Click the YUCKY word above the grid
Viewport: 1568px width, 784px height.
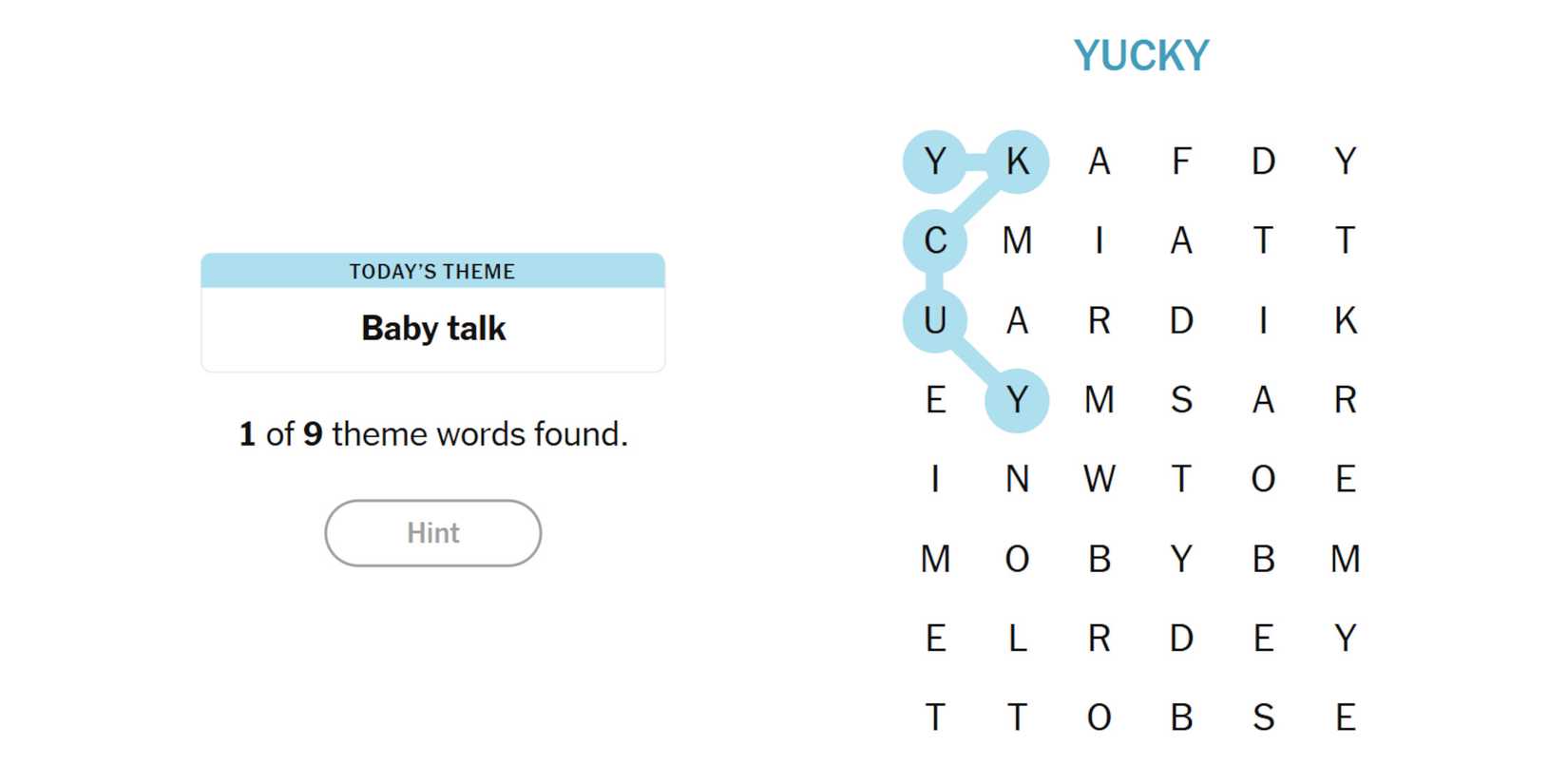[x=1140, y=56]
